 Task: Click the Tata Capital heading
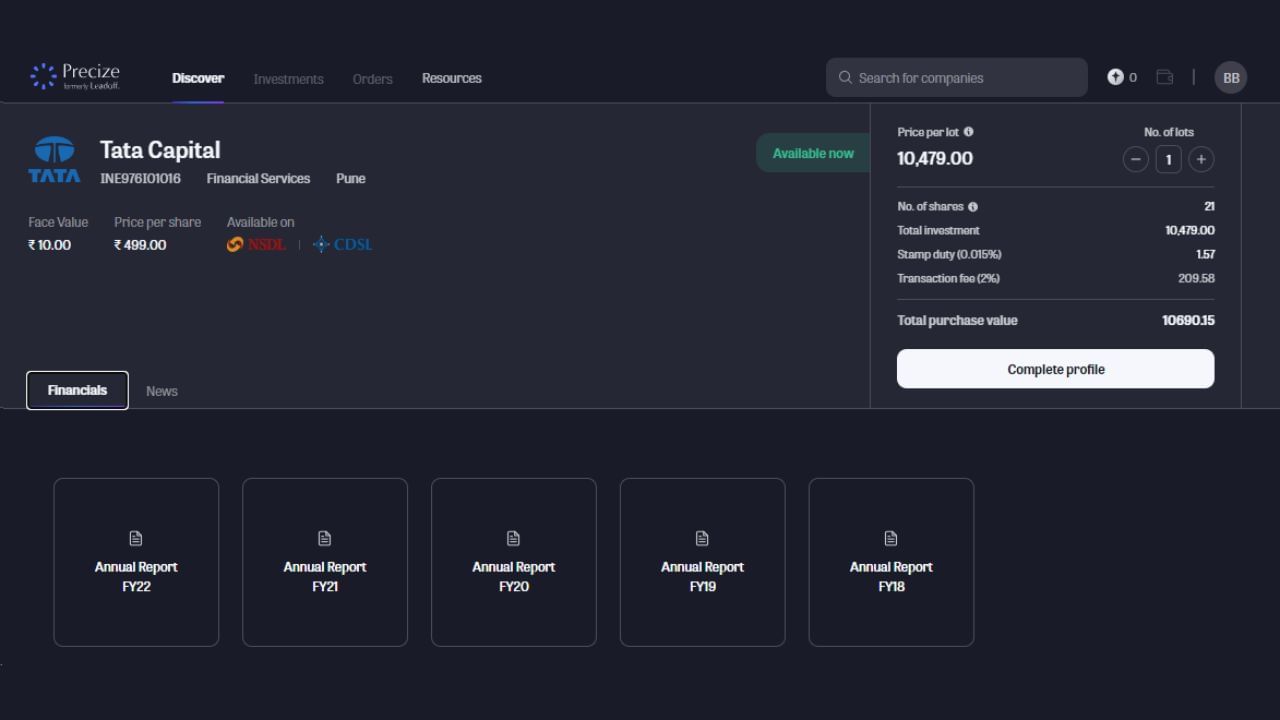(x=160, y=150)
